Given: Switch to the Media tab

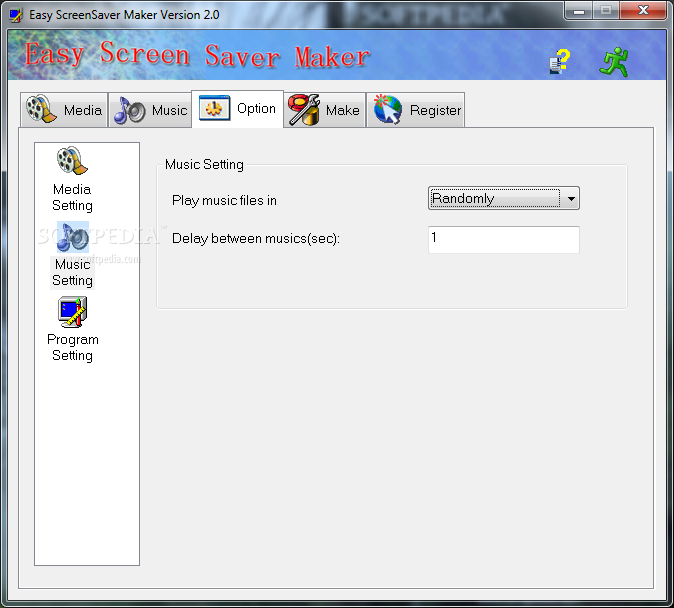Looking at the screenshot, I should (64, 110).
